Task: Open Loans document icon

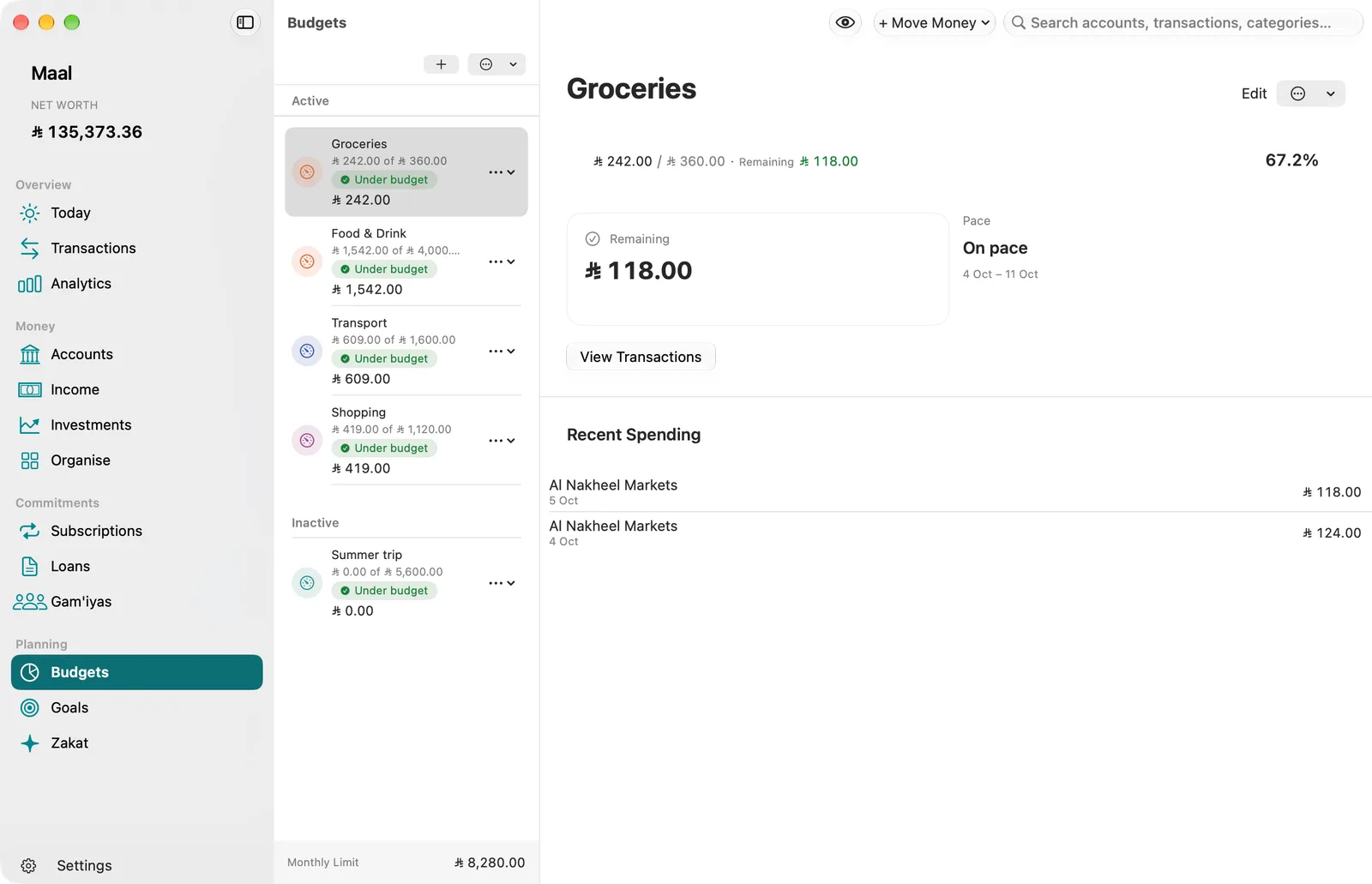Action: (30, 566)
